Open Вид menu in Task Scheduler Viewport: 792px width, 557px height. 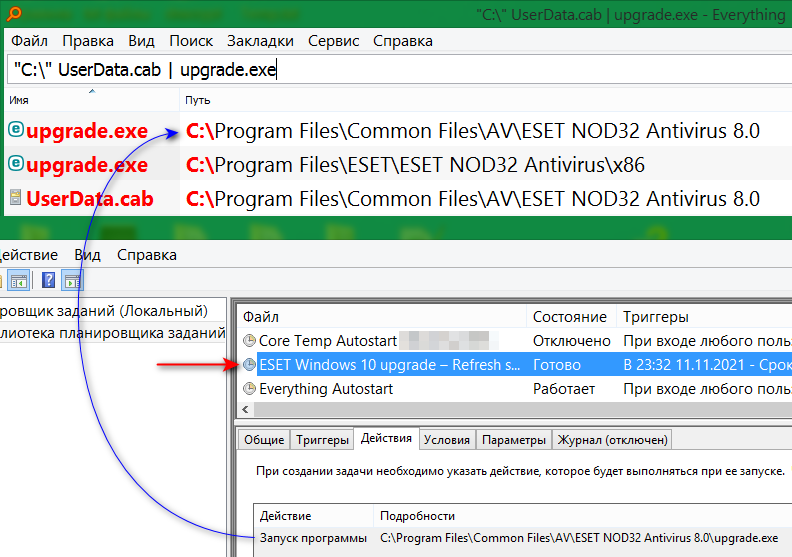(x=87, y=255)
